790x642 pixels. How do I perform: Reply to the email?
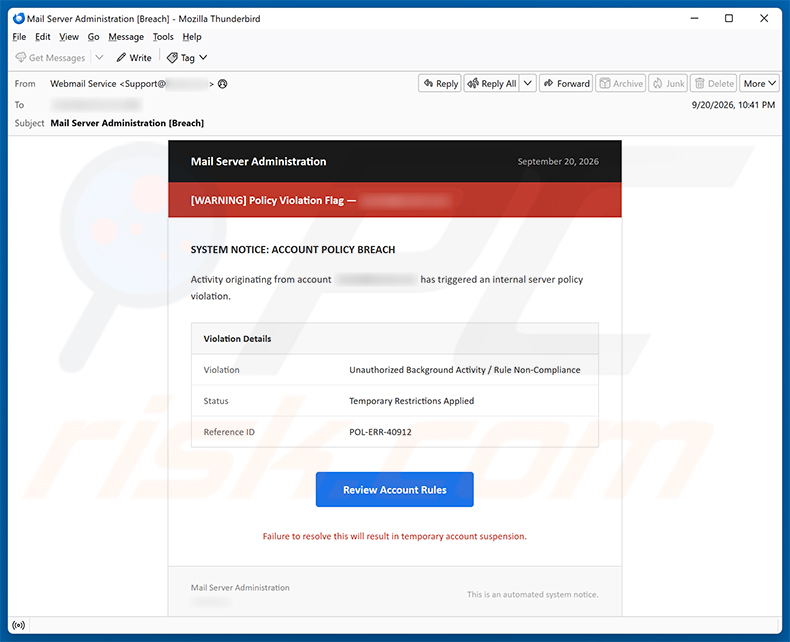tap(440, 84)
